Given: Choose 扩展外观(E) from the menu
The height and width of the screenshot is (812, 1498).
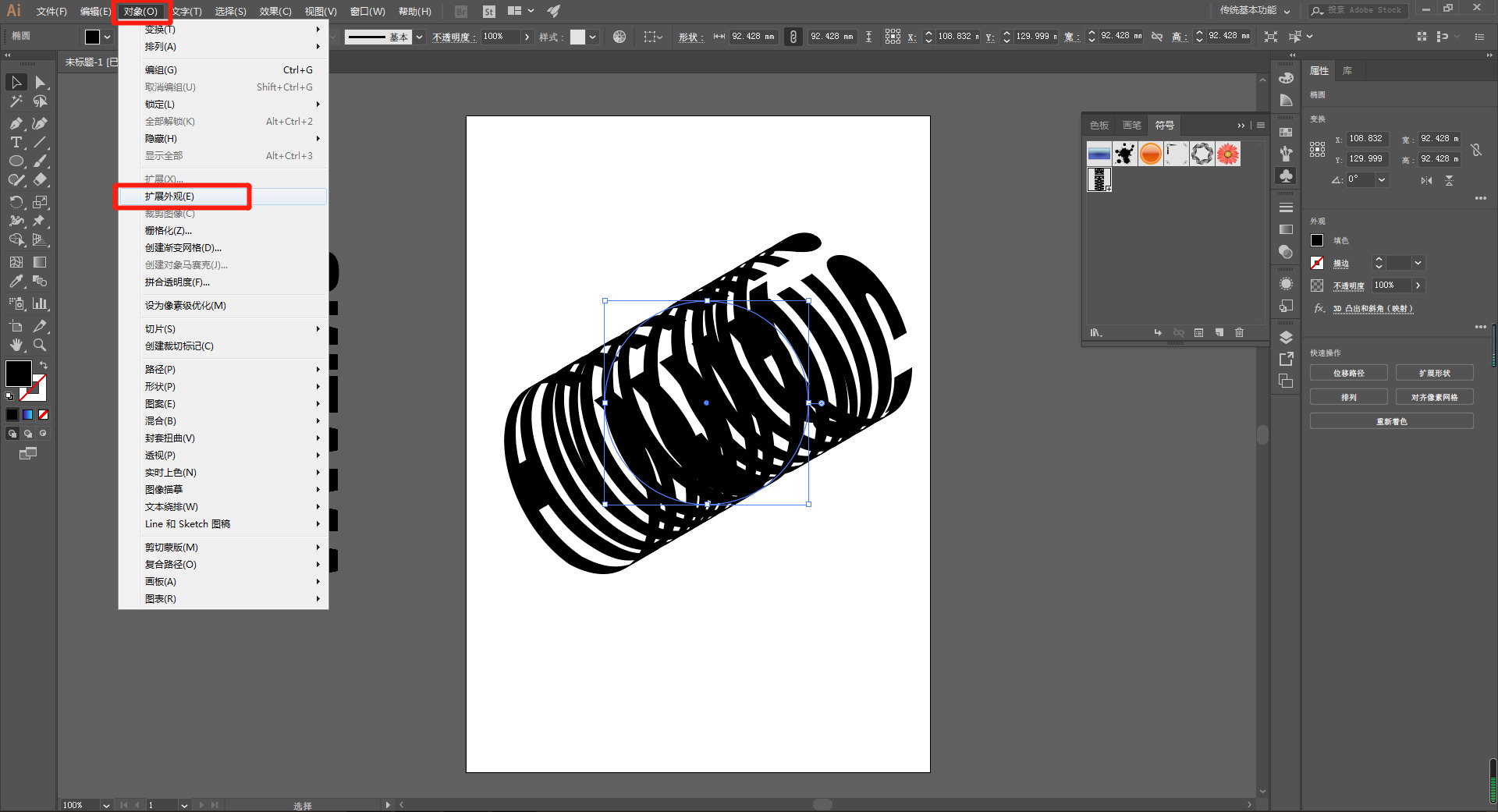Looking at the screenshot, I should point(169,197).
